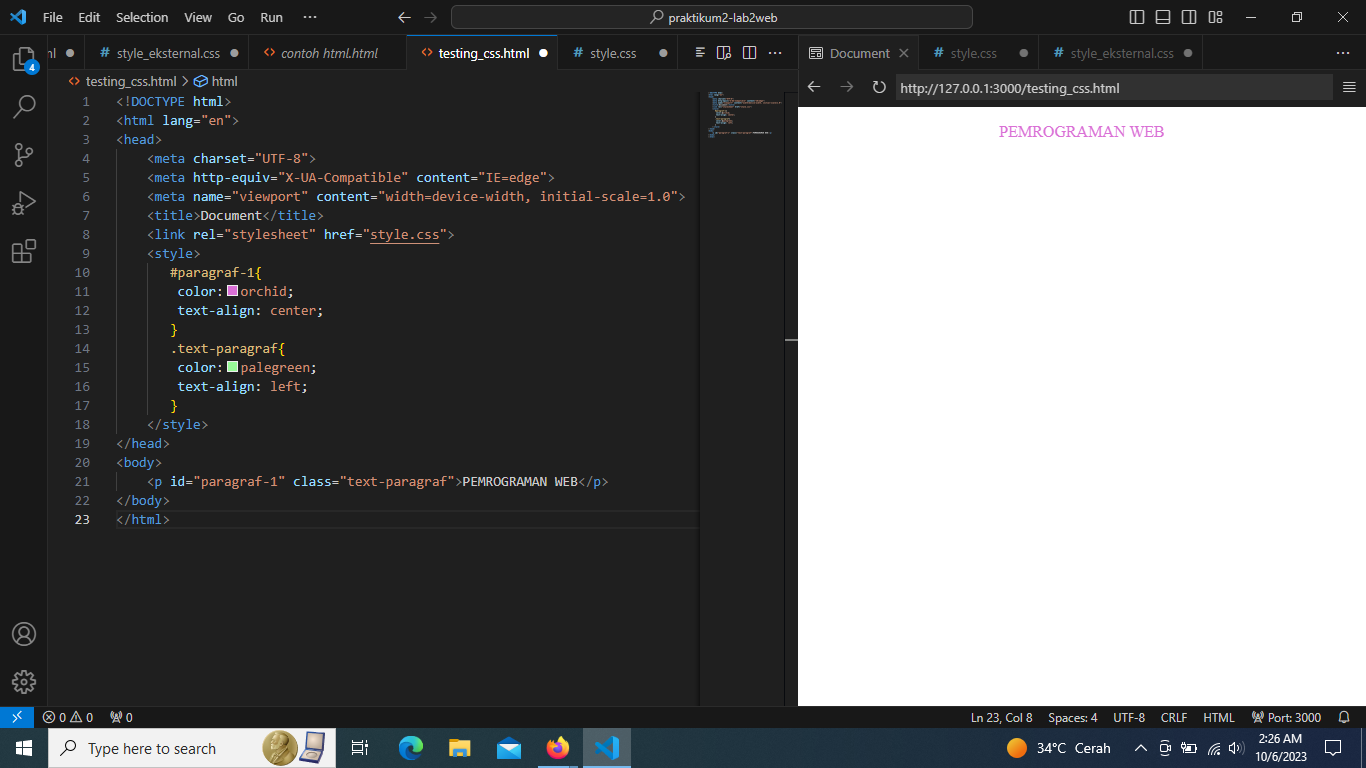Open the Source Control view

[x=24, y=154]
